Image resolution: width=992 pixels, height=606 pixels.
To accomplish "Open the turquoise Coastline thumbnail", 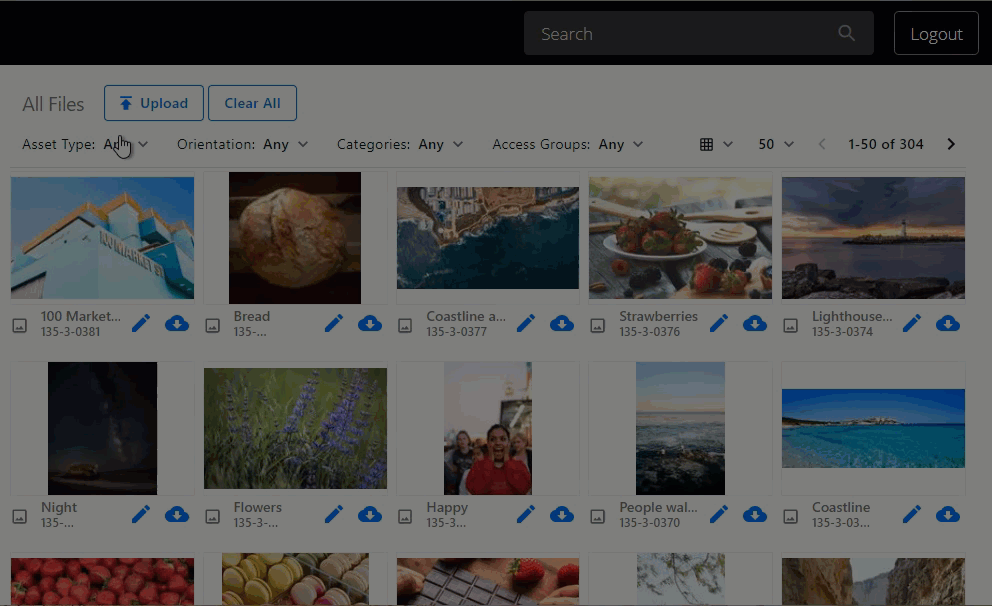I will (x=874, y=428).
